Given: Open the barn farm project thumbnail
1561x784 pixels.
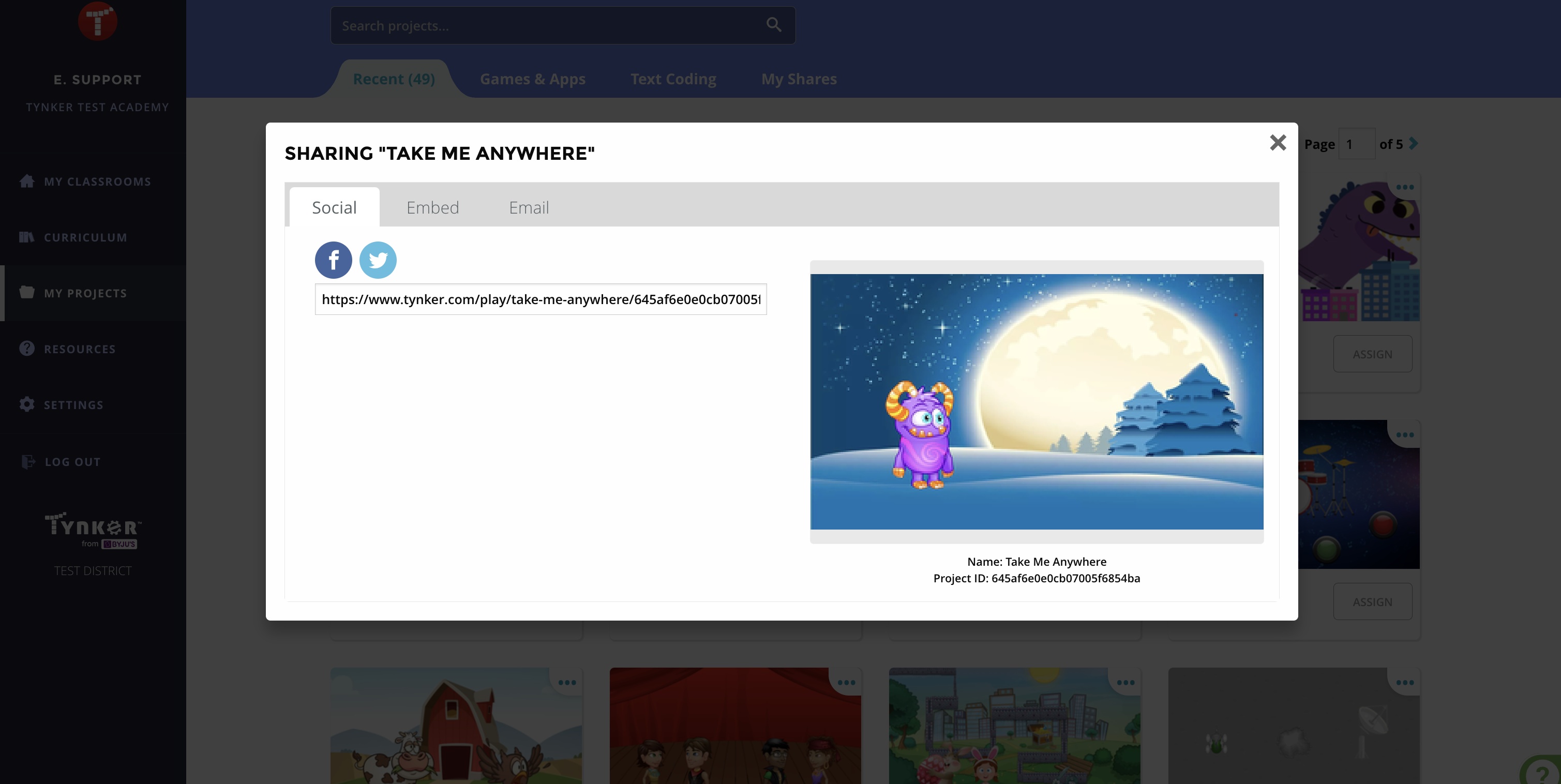Looking at the screenshot, I should pos(456,726).
